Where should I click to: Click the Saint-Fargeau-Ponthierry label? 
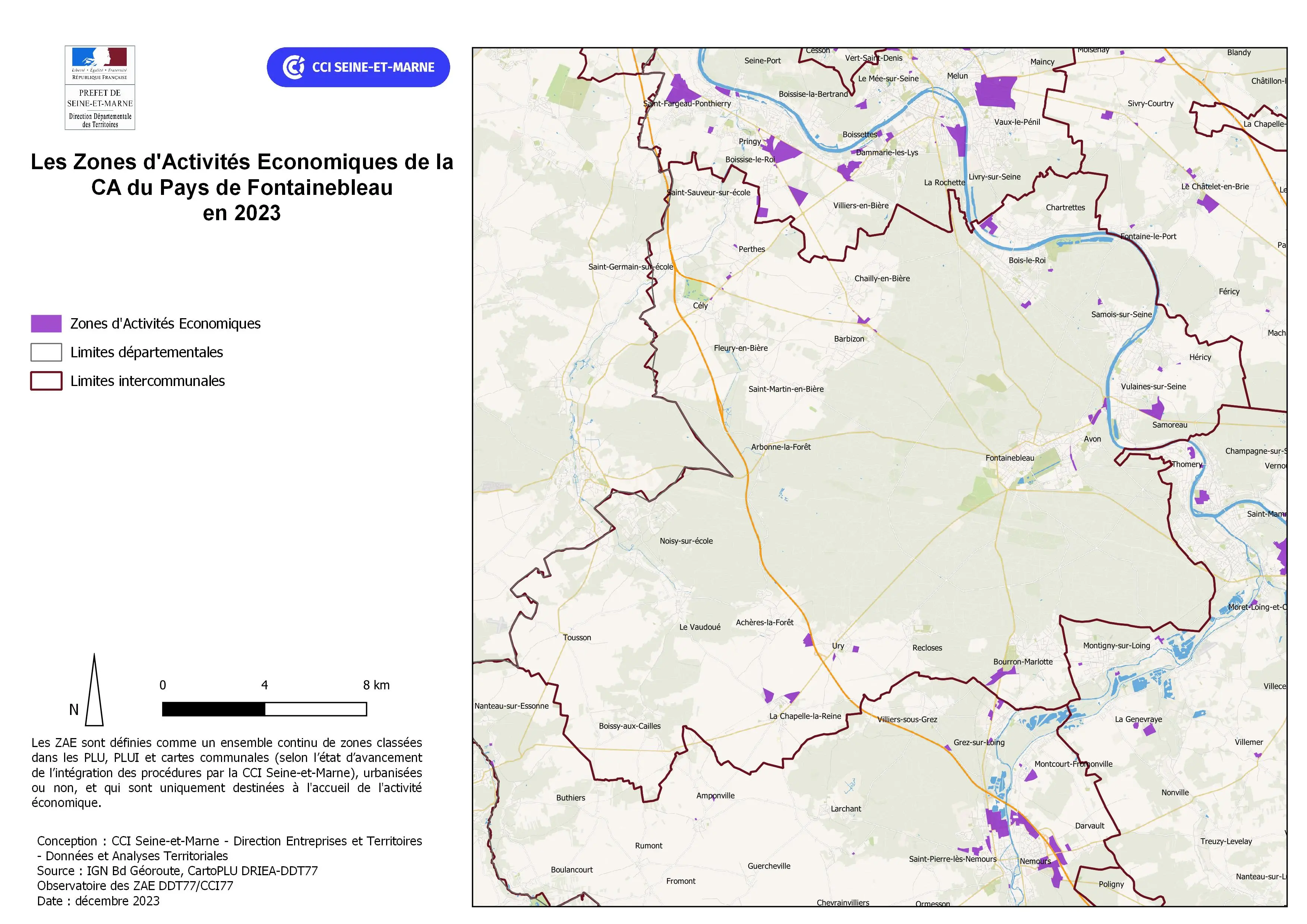coord(686,103)
